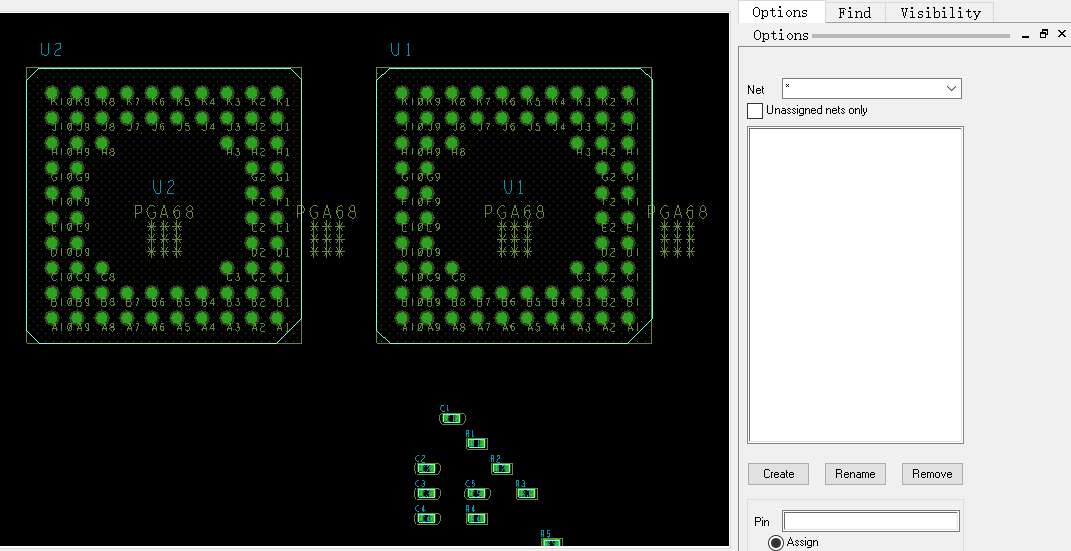Viewport: 1071px width, 551px height.
Task: Select capacitor C1 footprint on the board
Action: [x=452, y=418]
